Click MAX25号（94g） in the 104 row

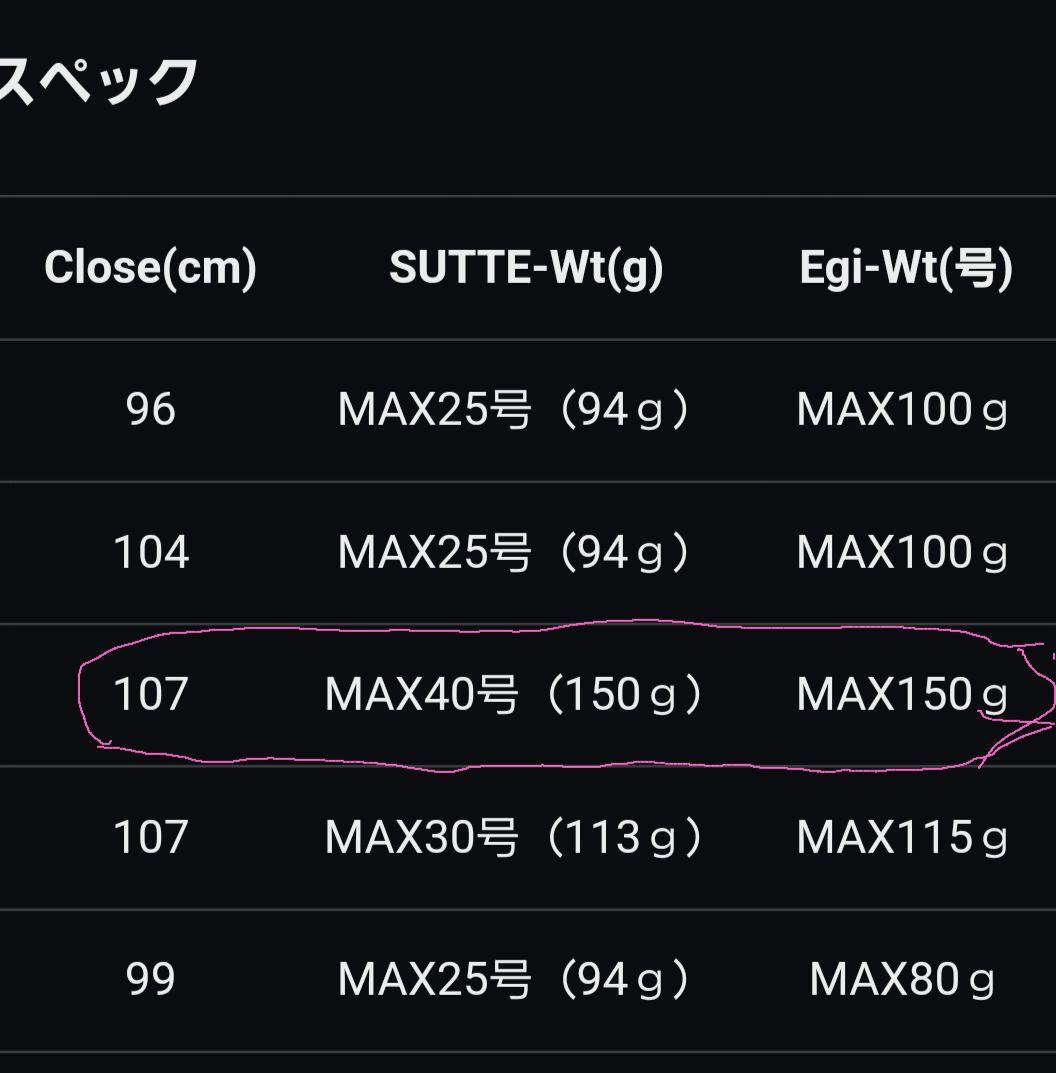tap(515, 552)
